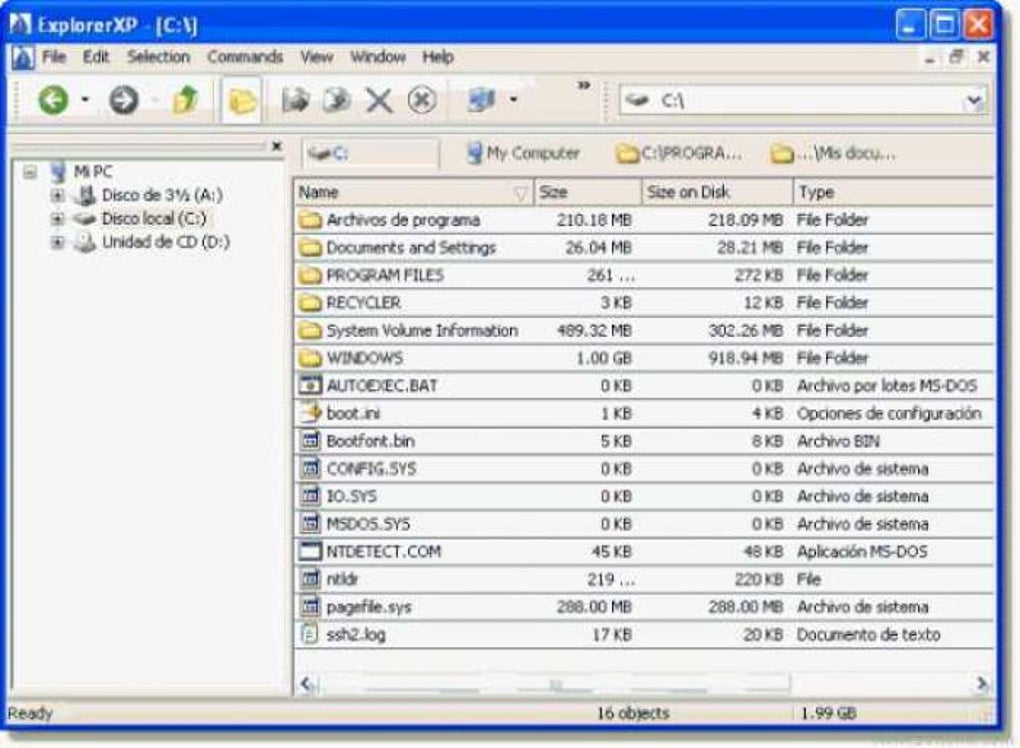The width and height of the screenshot is (1020, 748).
Task: Click the RECYCLER folder icon
Action: 310,303
